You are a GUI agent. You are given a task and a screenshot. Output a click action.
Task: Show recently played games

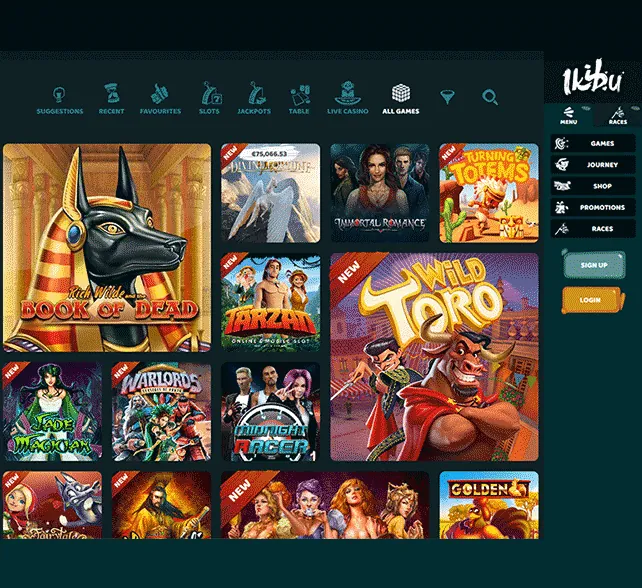(x=111, y=99)
